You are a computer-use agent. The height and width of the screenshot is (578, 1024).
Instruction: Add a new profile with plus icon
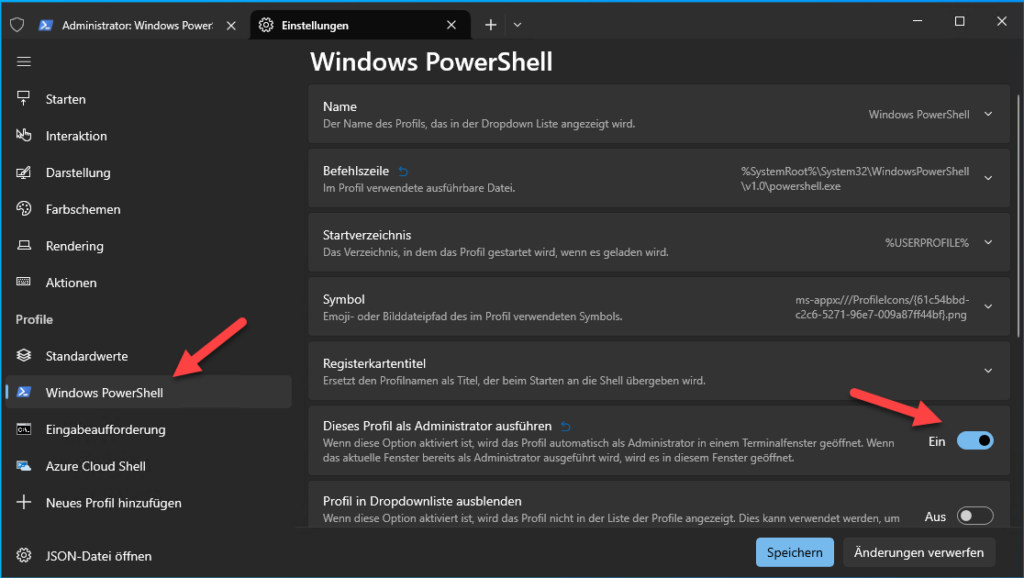pos(25,503)
